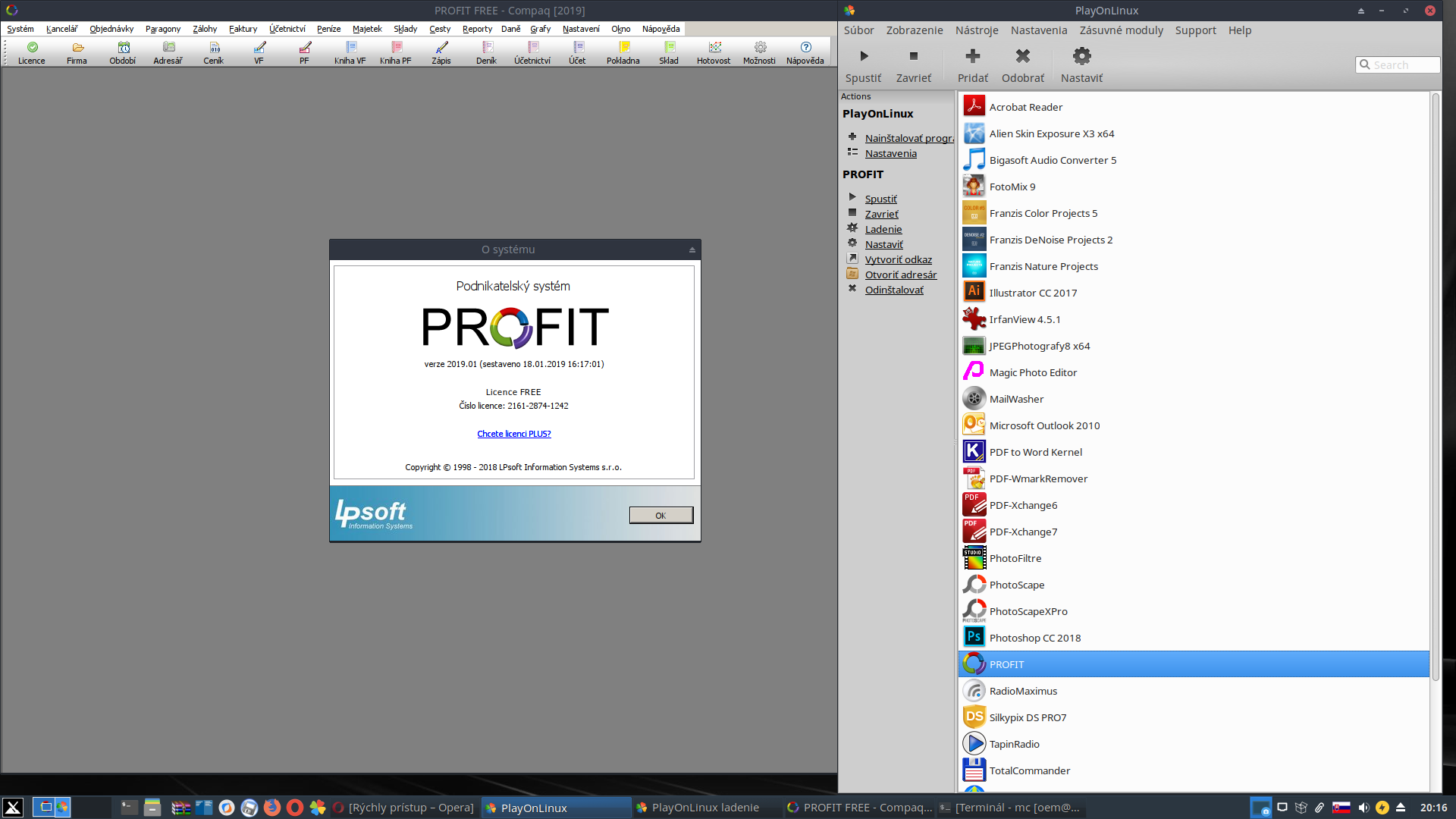The width and height of the screenshot is (1456, 819).
Task: Click the Ladenie link
Action: pos(883,229)
